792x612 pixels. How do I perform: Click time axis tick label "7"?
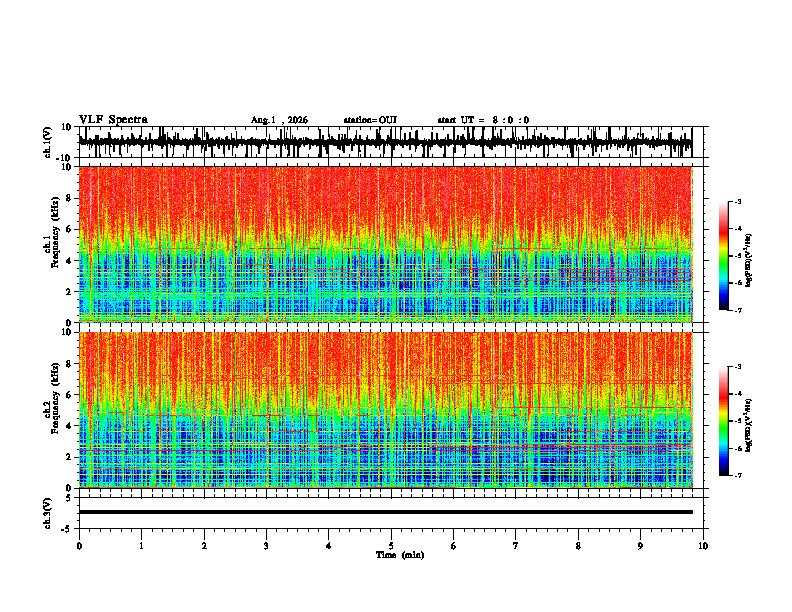coord(516,546)
